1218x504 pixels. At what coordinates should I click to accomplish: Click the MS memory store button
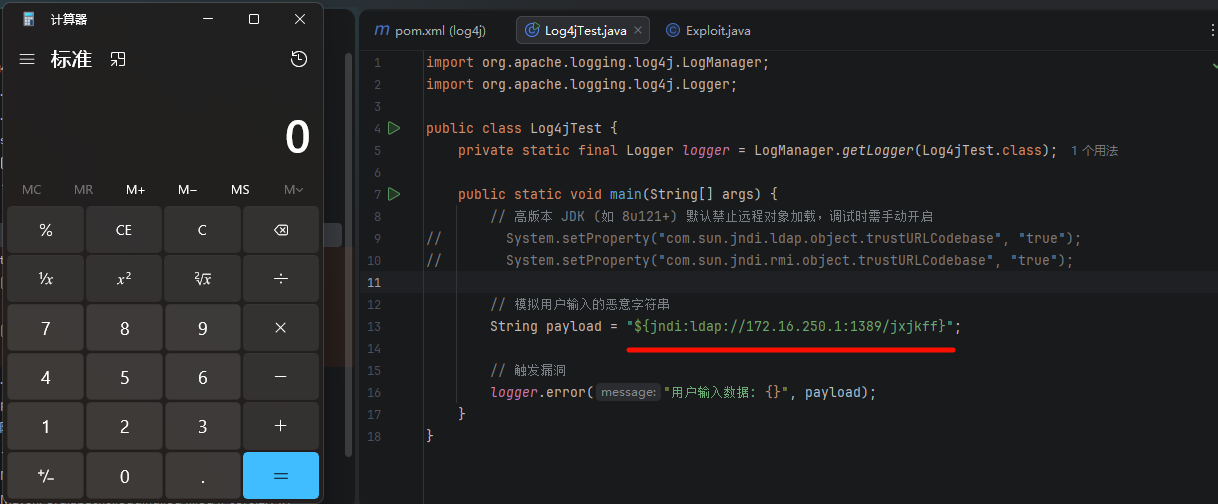(x=240, y=189)
